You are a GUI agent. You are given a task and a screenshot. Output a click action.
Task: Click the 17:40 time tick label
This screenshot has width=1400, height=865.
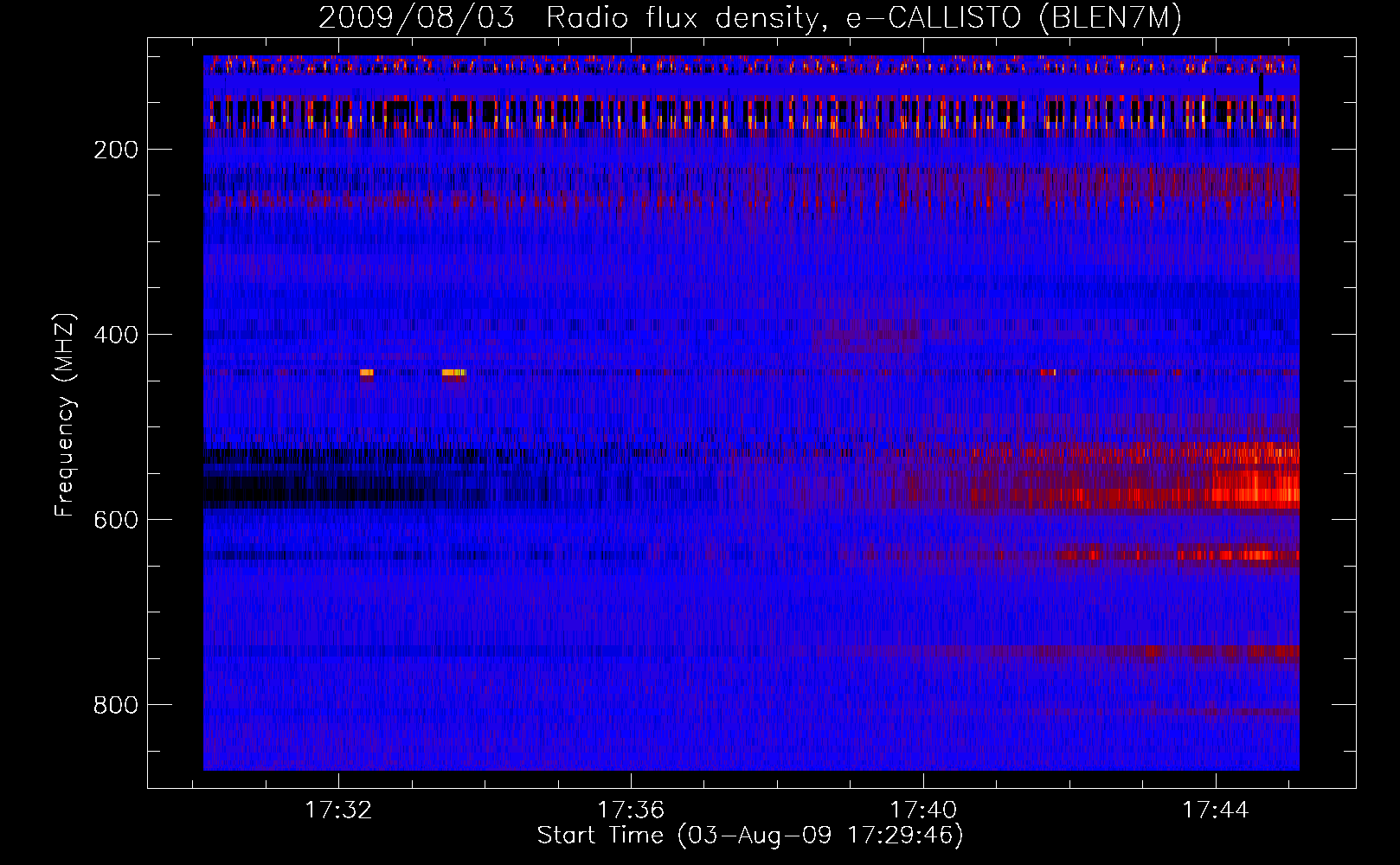click(x=923, y=810)
